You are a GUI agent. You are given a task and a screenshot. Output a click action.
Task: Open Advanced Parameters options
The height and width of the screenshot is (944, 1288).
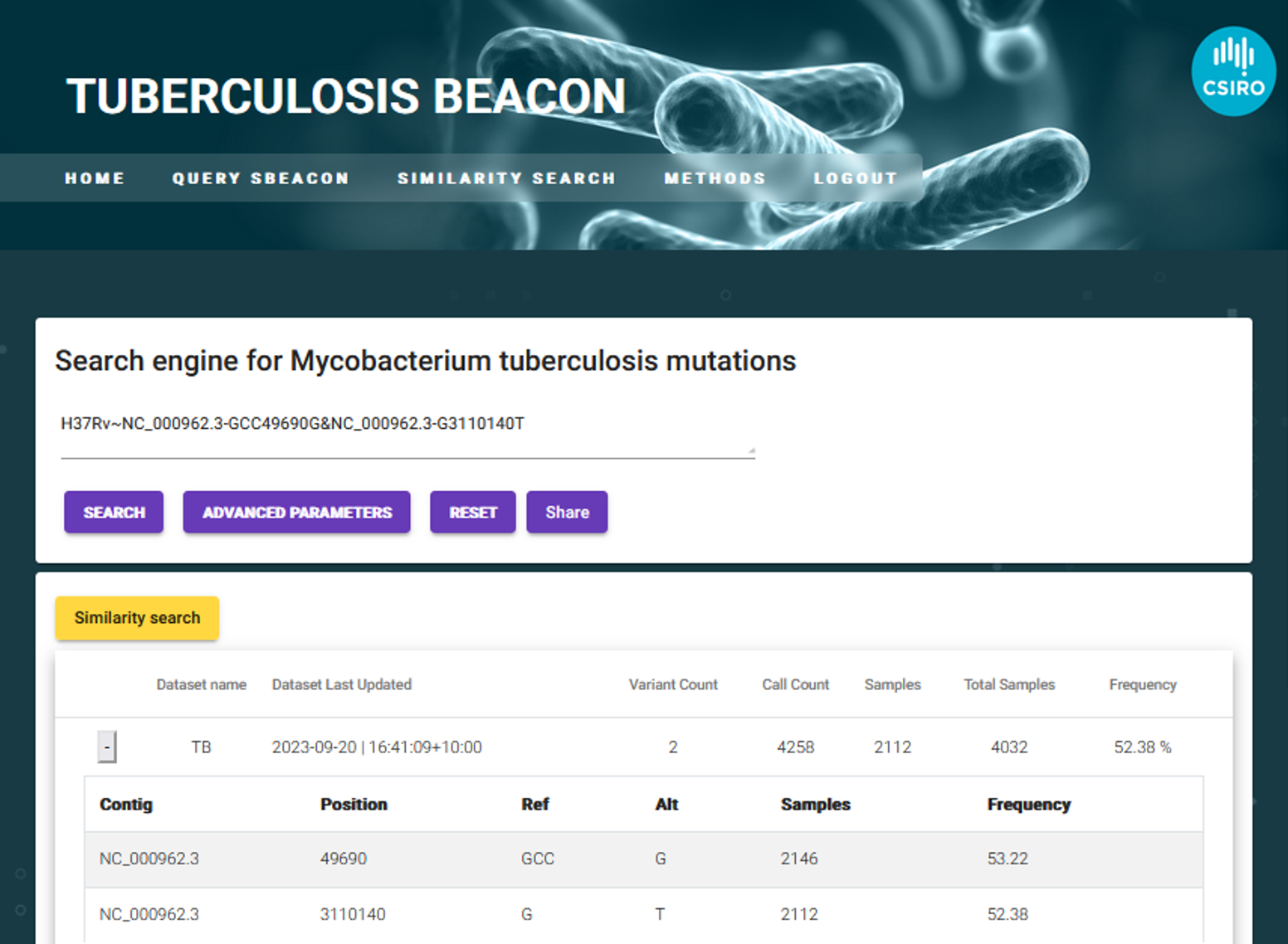coord(297,512)
